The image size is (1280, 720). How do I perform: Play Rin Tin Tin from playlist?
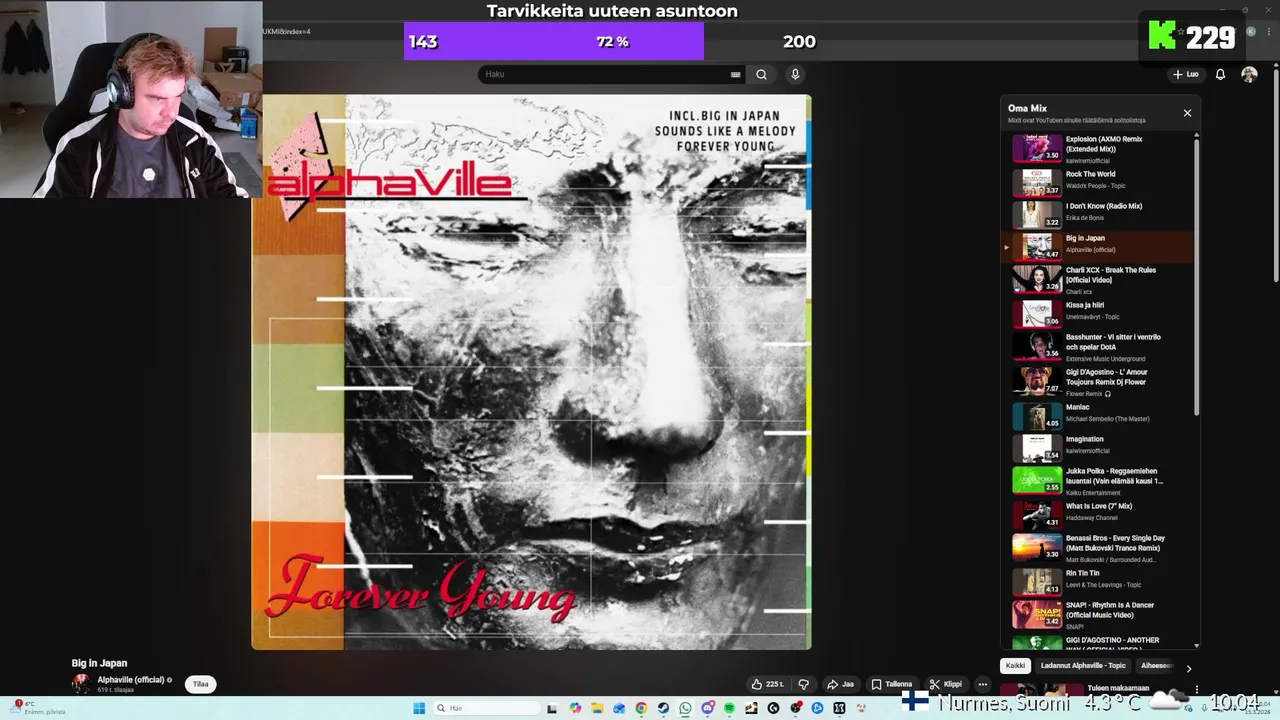tap(1098, 581)
